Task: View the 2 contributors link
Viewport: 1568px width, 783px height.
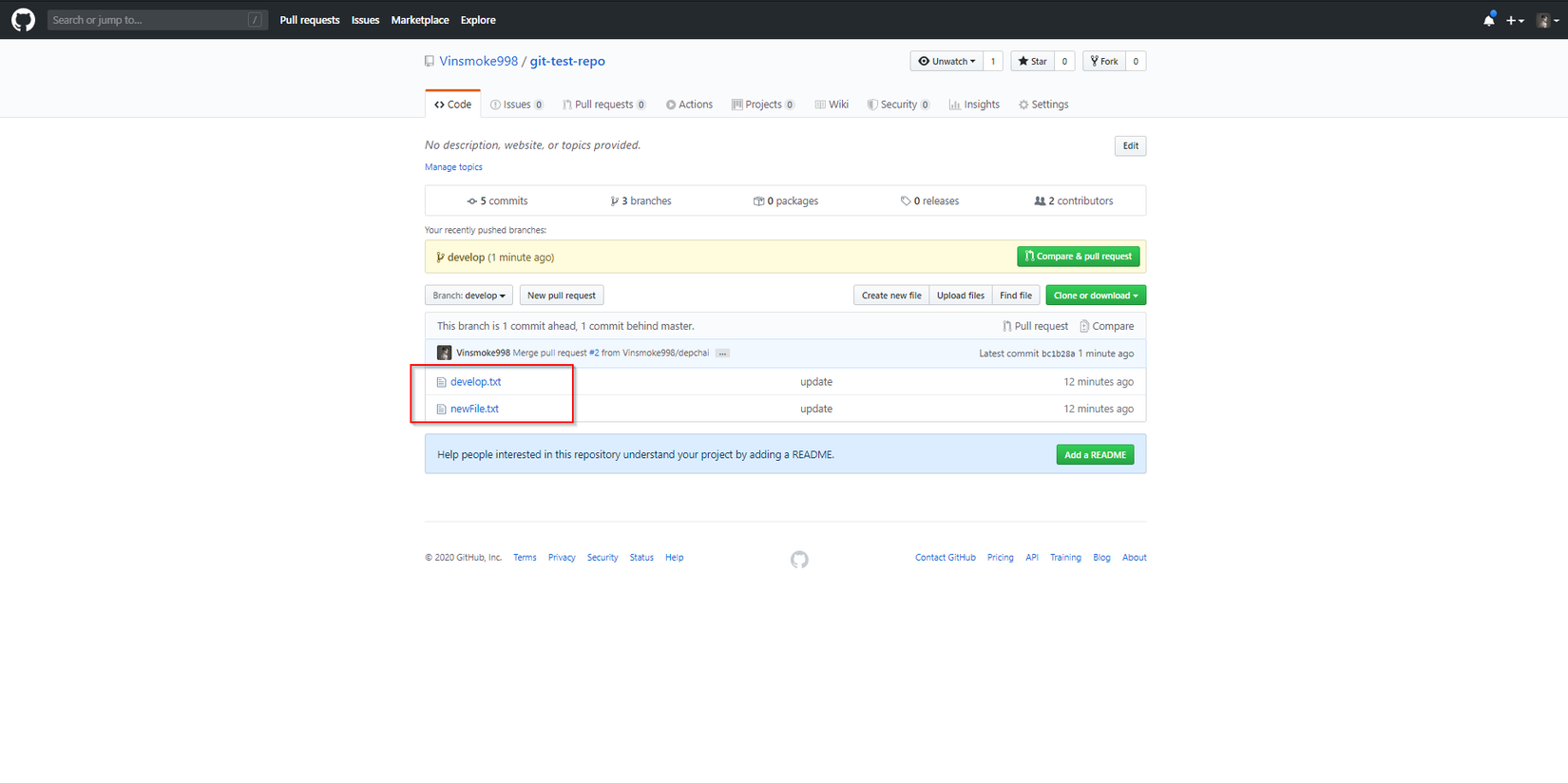Action: [x=1074, y=201]
